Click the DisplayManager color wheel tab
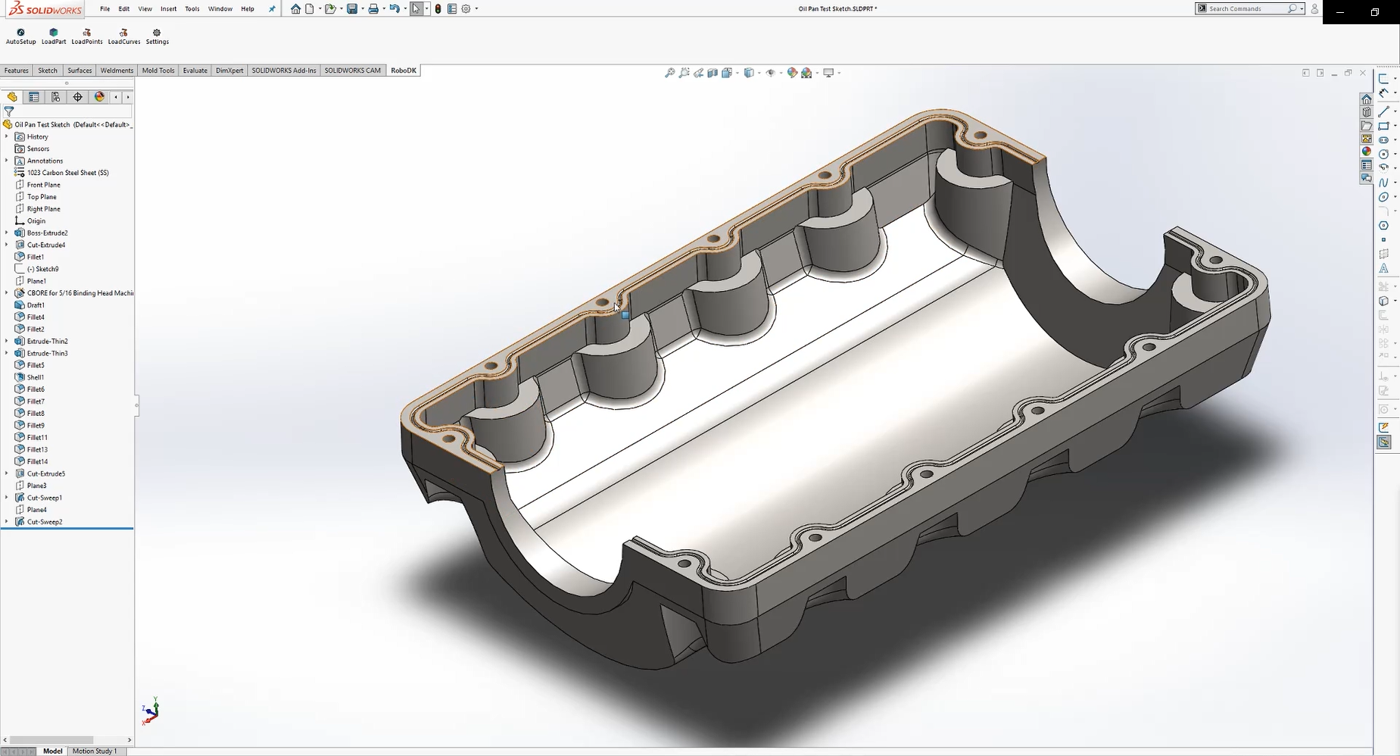The width and height of the screenshot is (1400, 756). coord(99,96)
